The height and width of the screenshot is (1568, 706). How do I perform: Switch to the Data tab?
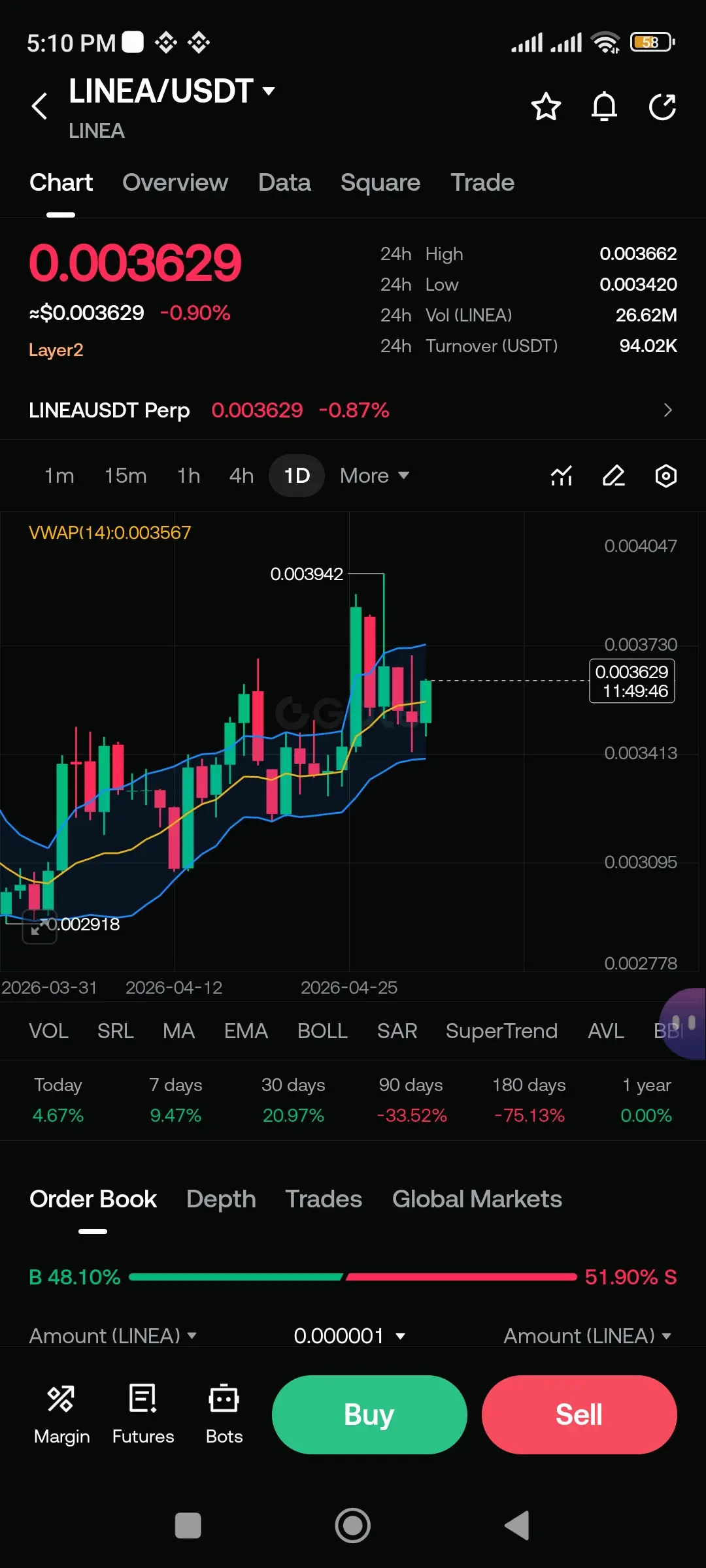click(284, 183)
